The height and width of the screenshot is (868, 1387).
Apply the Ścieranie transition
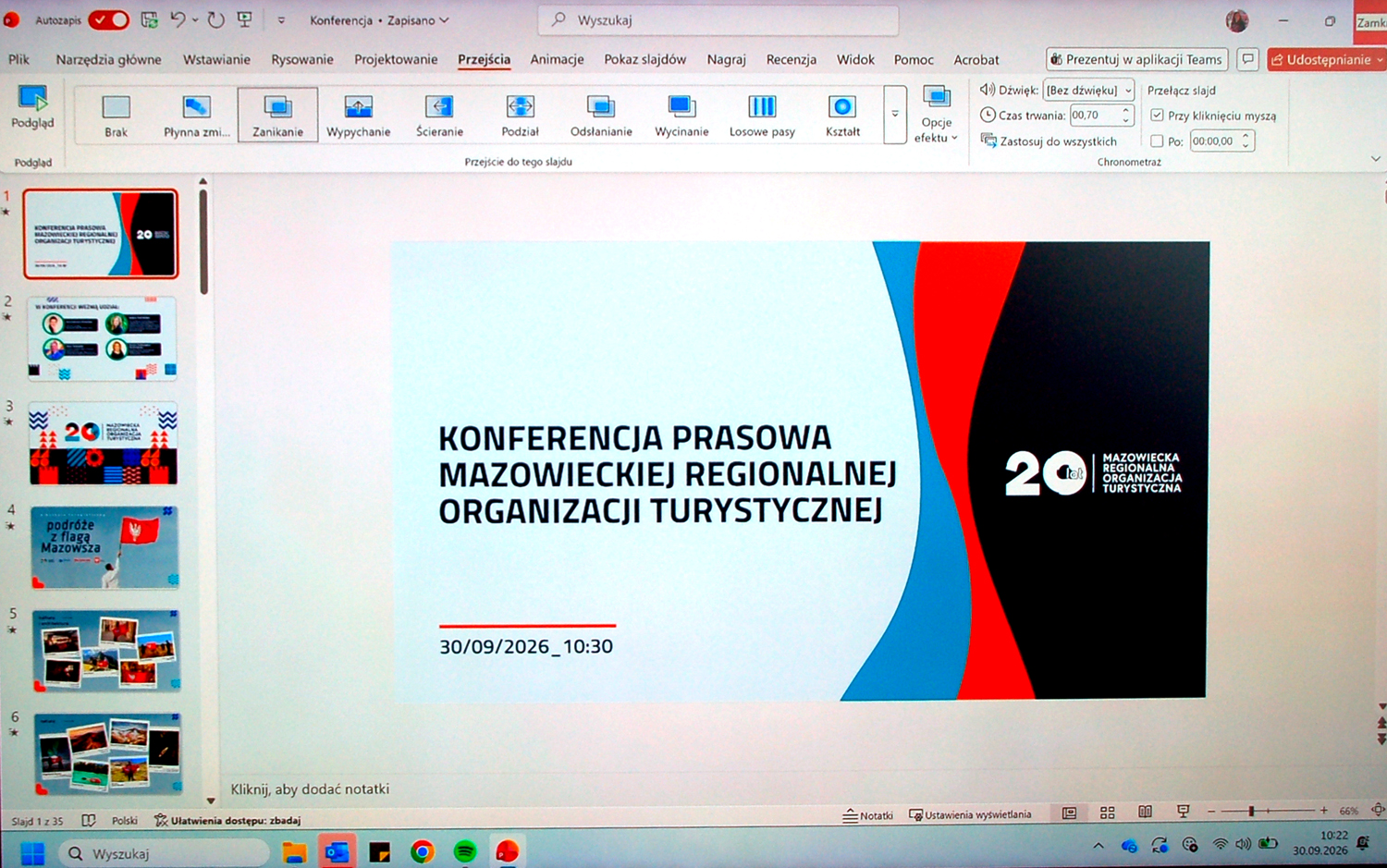[x=439, y=115]
